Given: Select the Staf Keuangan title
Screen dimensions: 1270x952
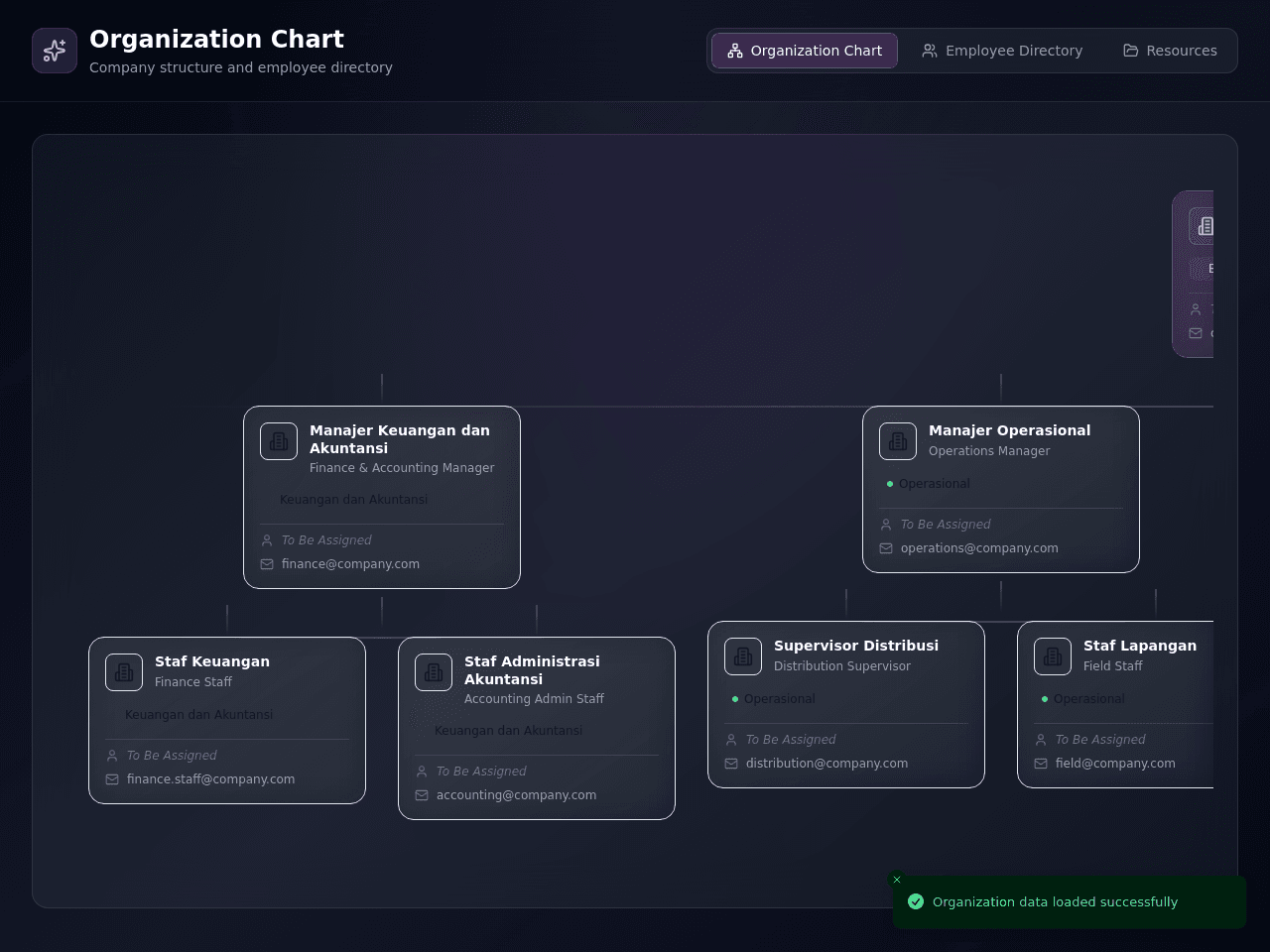Looking at the screenshot, I should pyautogui.click(x=212, y=661).
